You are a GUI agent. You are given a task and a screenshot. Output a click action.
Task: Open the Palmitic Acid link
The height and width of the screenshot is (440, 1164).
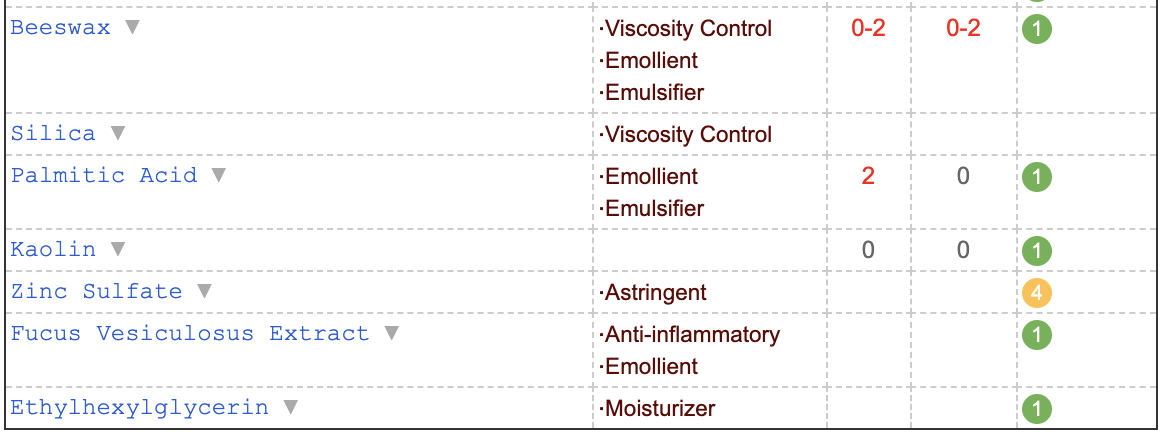tap(104, 175)
